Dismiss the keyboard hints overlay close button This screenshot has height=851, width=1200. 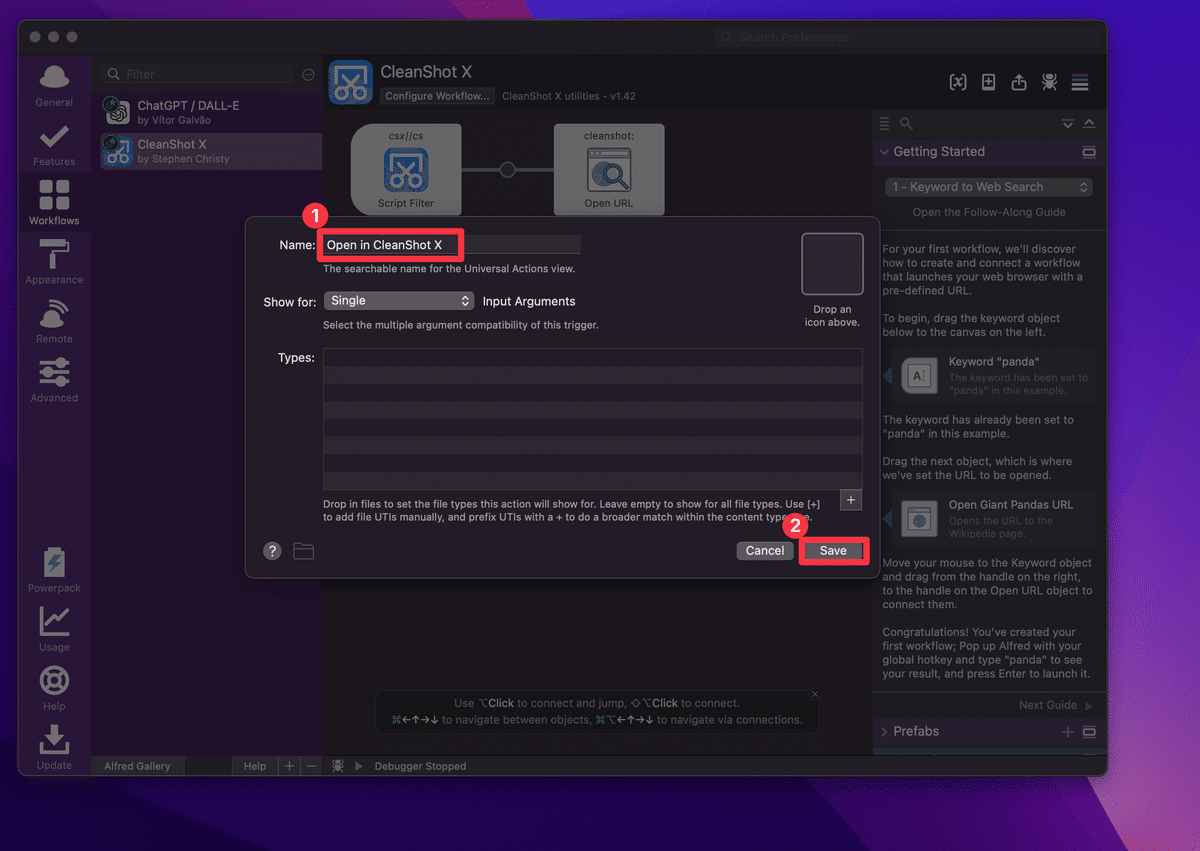tap(815, 694)
